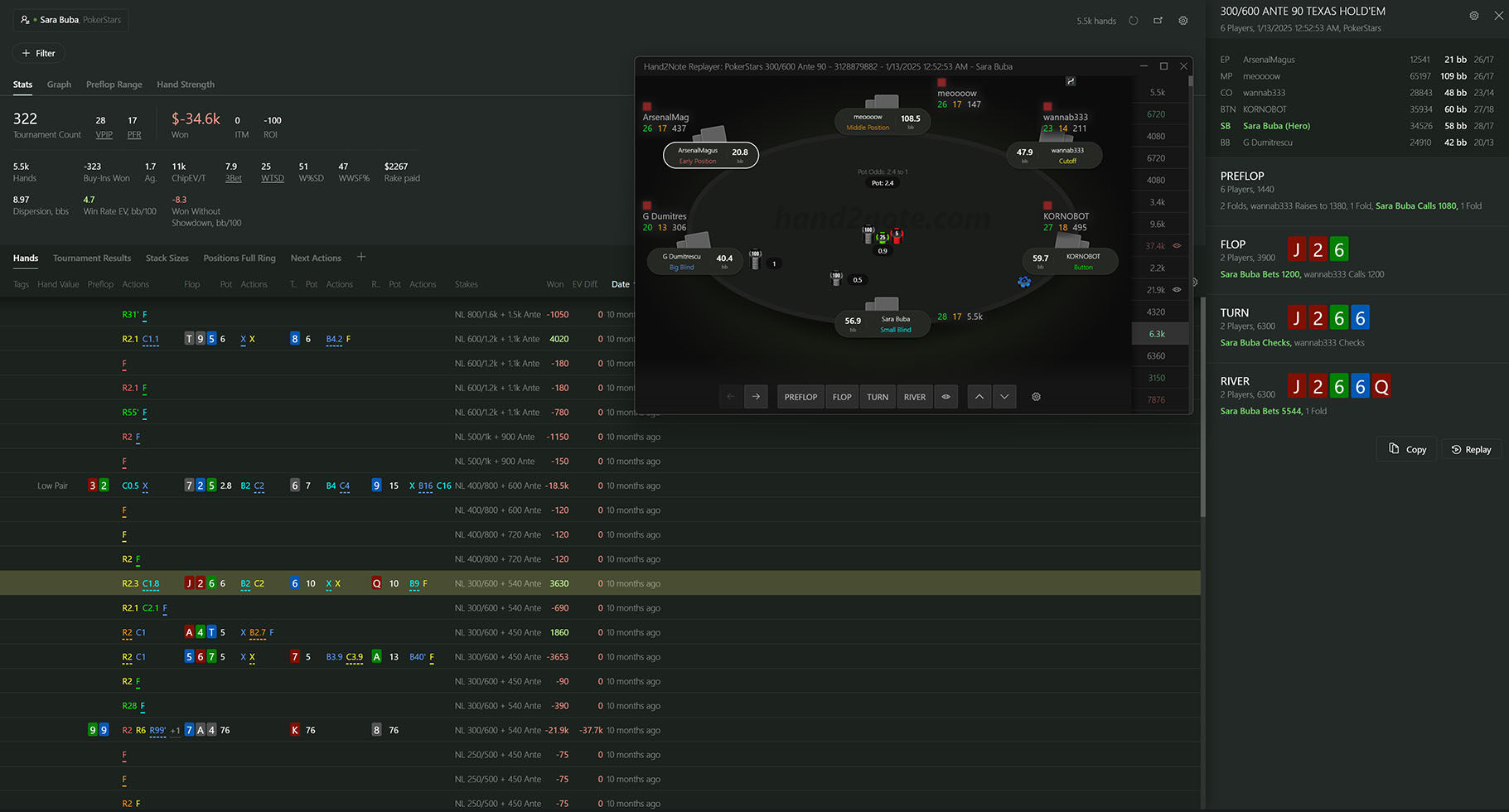Toggle the eye icon beside the 21.9k pot value
The width and height of the screenshot is (1509, 812).
click(x=1178, y=289)
